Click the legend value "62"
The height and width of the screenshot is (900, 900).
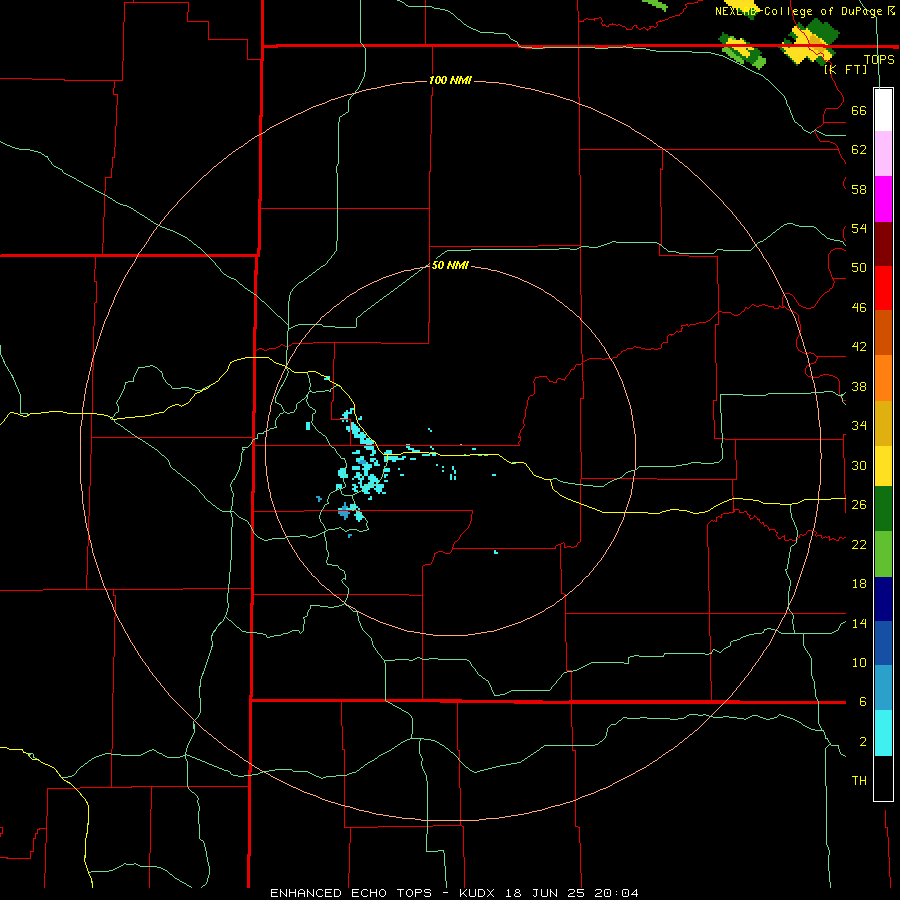point(859,150)
